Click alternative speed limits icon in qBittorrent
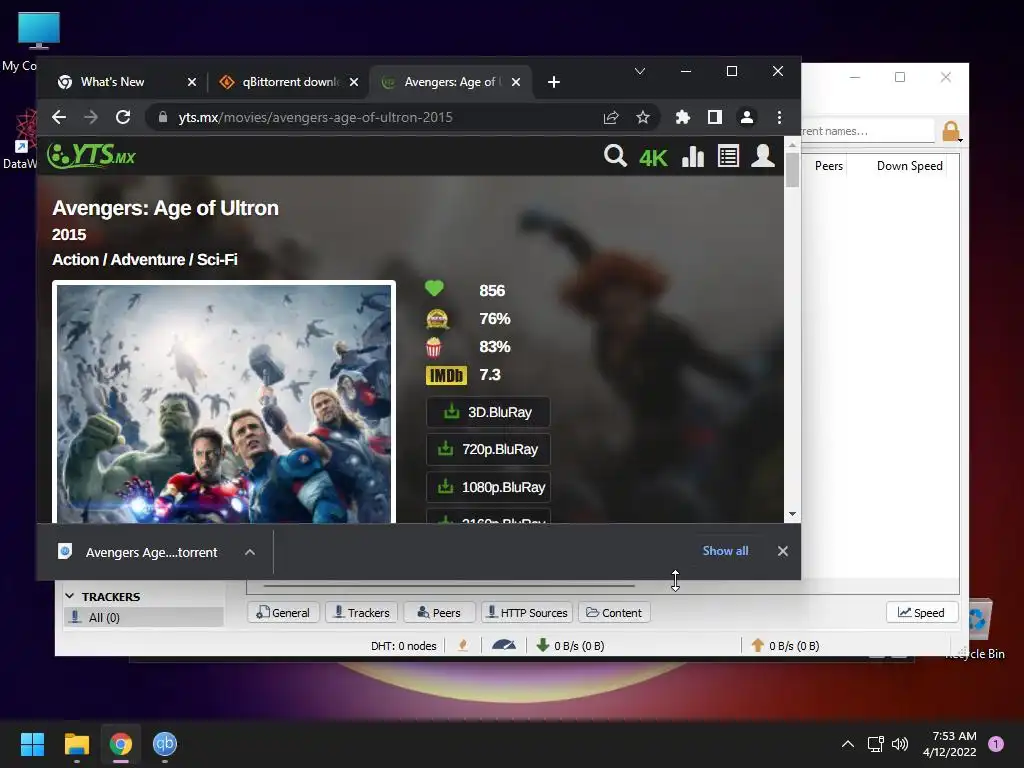This screenshot has width=1024, height=768. pos(504,645)
